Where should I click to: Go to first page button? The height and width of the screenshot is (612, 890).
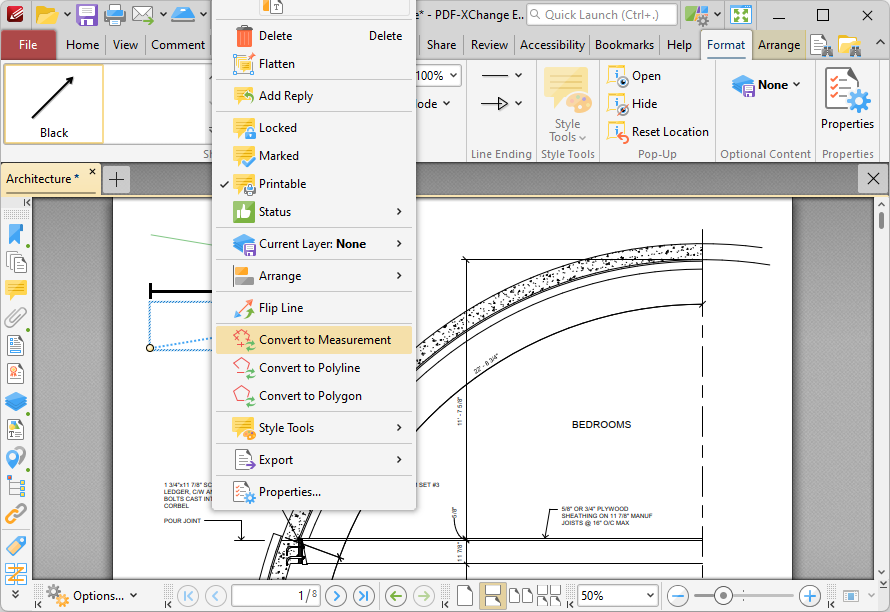188,596
